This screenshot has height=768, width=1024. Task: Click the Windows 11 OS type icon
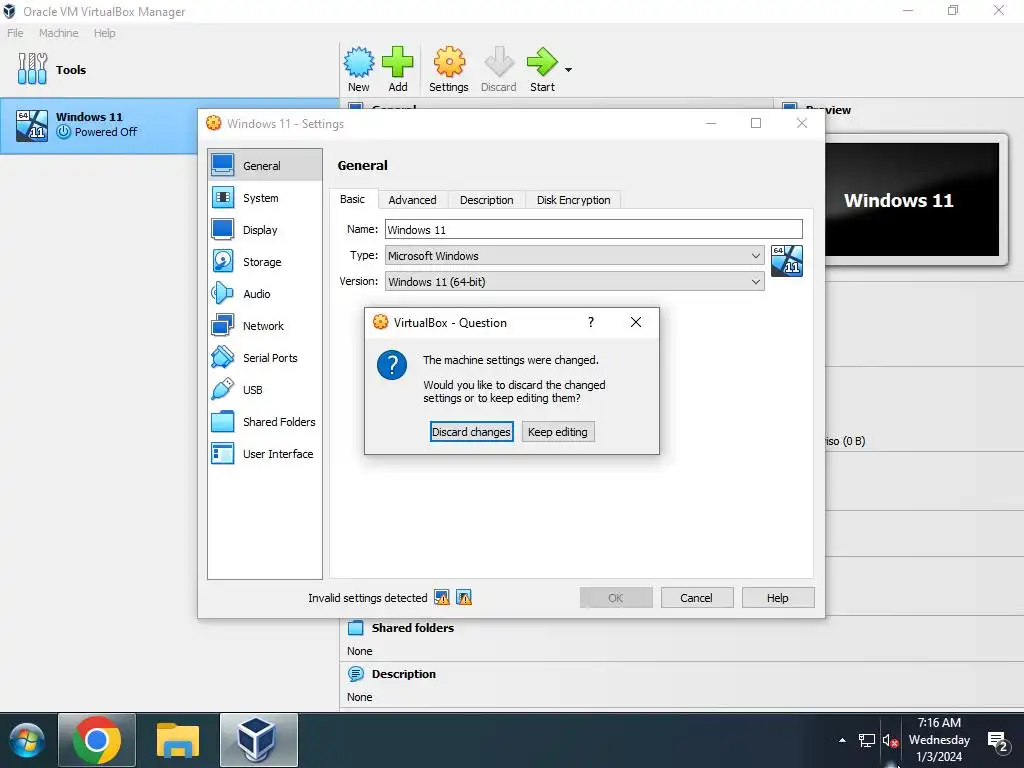pos(787,261)
